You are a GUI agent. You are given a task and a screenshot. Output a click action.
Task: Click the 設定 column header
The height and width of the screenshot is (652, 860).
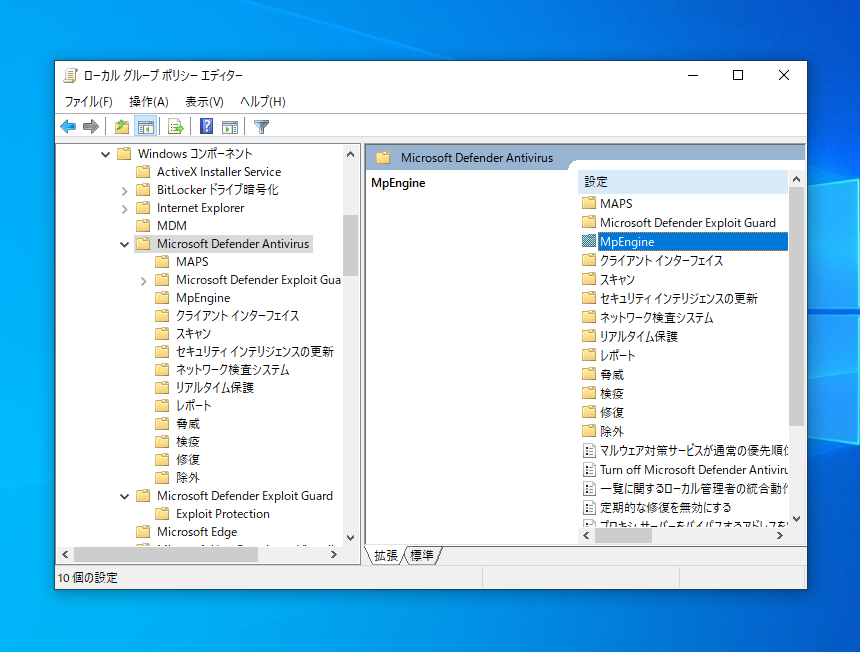click(x=680, y=182)
